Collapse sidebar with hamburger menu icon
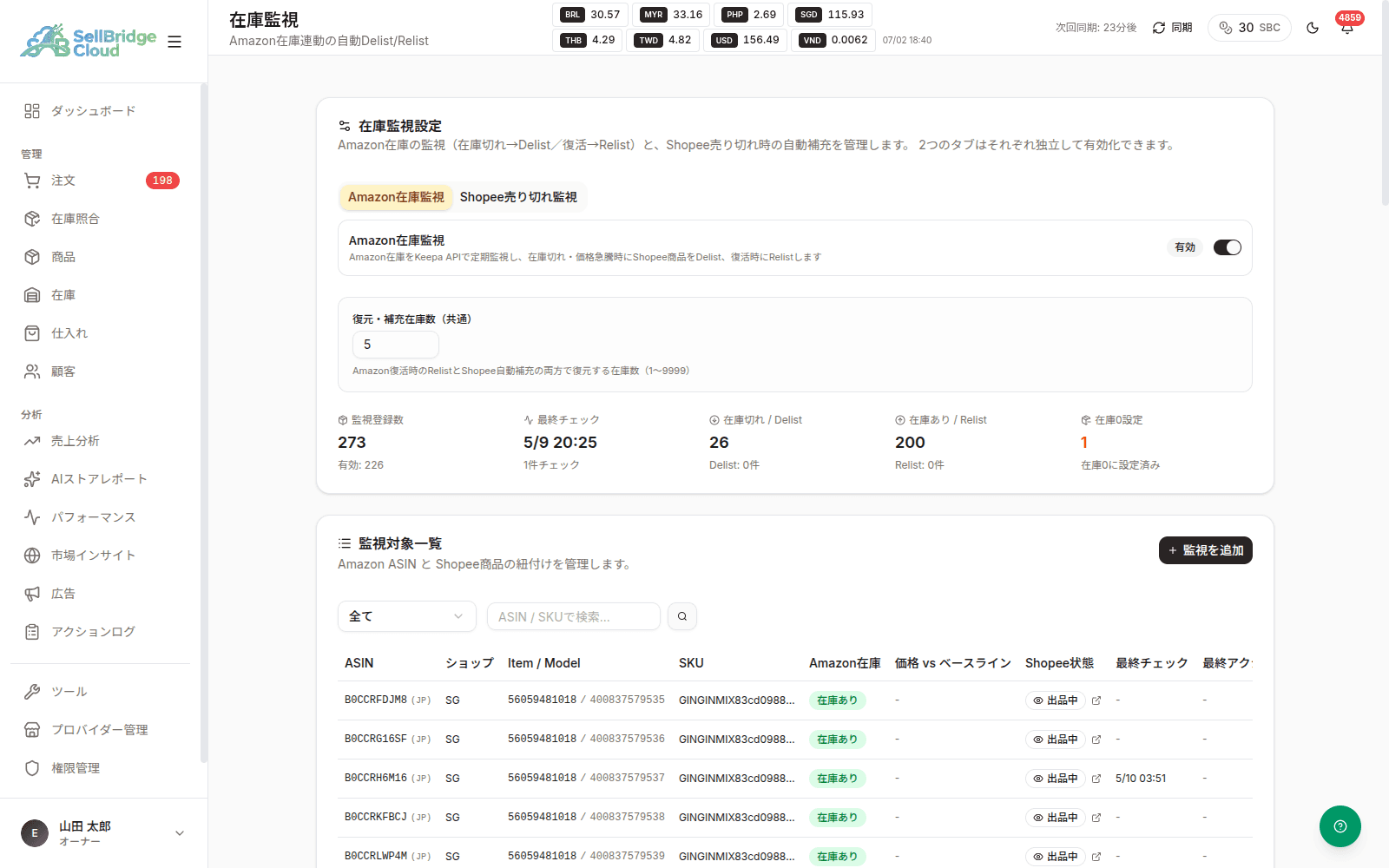This screenshot has width=1389, height=868. (174, 42)
